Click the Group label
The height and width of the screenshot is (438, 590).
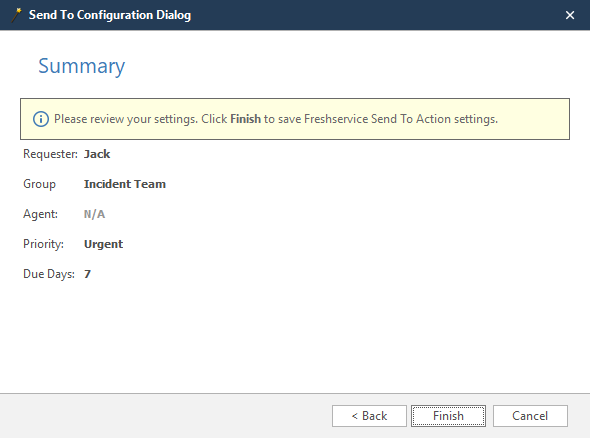39,184
